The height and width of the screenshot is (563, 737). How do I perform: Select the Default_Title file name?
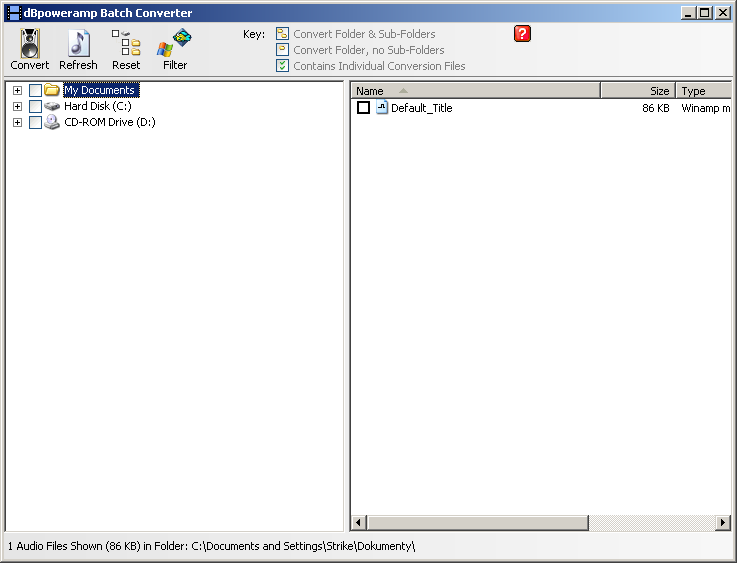click(422, 108)
